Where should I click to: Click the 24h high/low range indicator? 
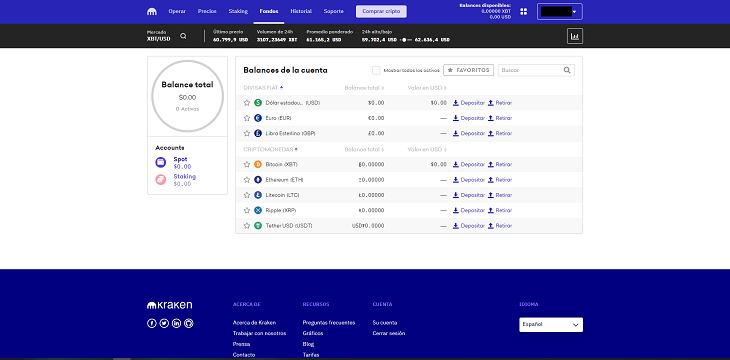coord(406,40)
